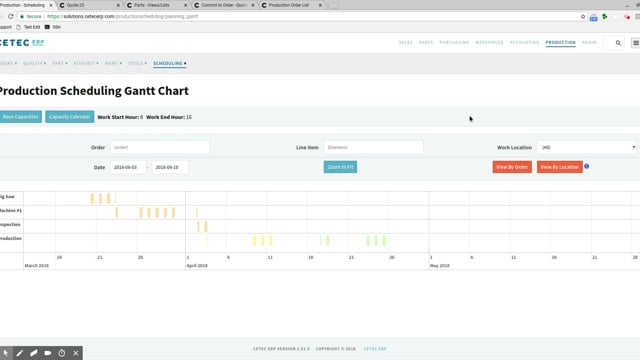Bookmark this page with the star icon
This screenshot has width=640, height=360.
coord(583,16)
